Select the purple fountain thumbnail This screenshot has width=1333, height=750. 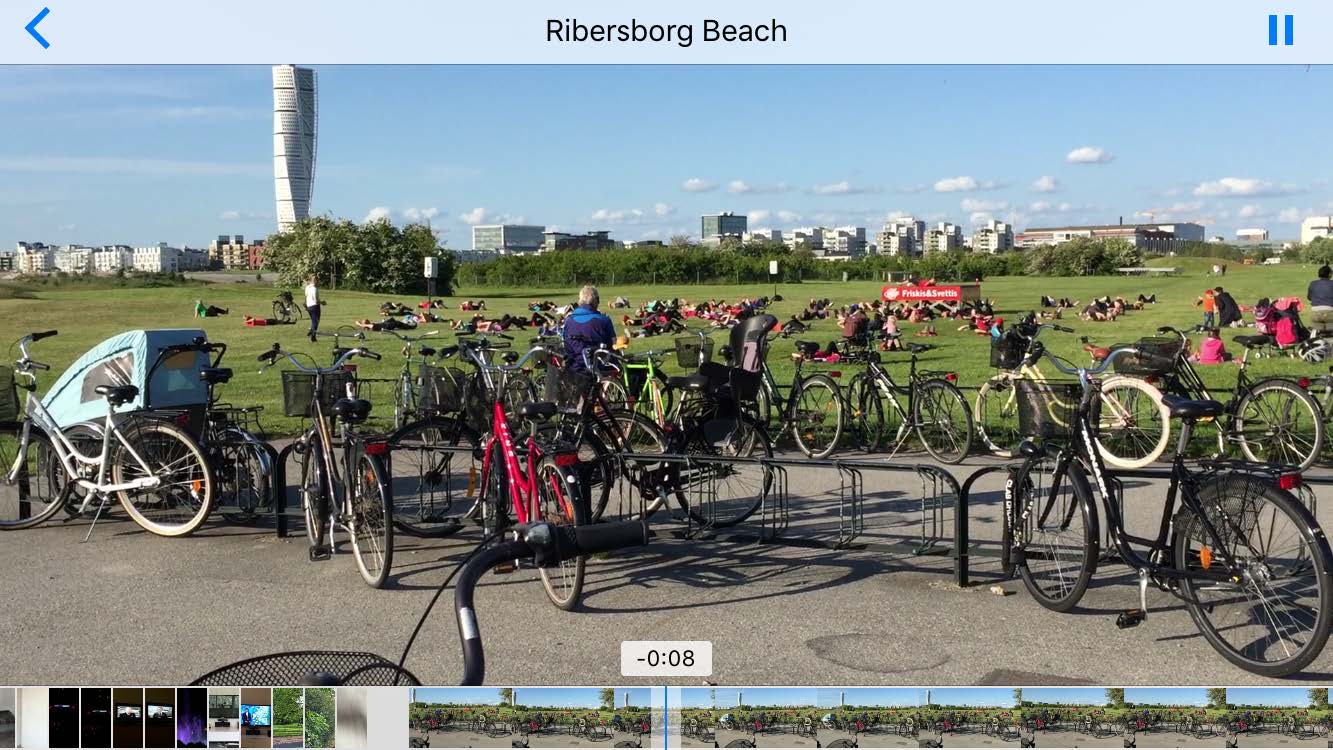point(191,718)
